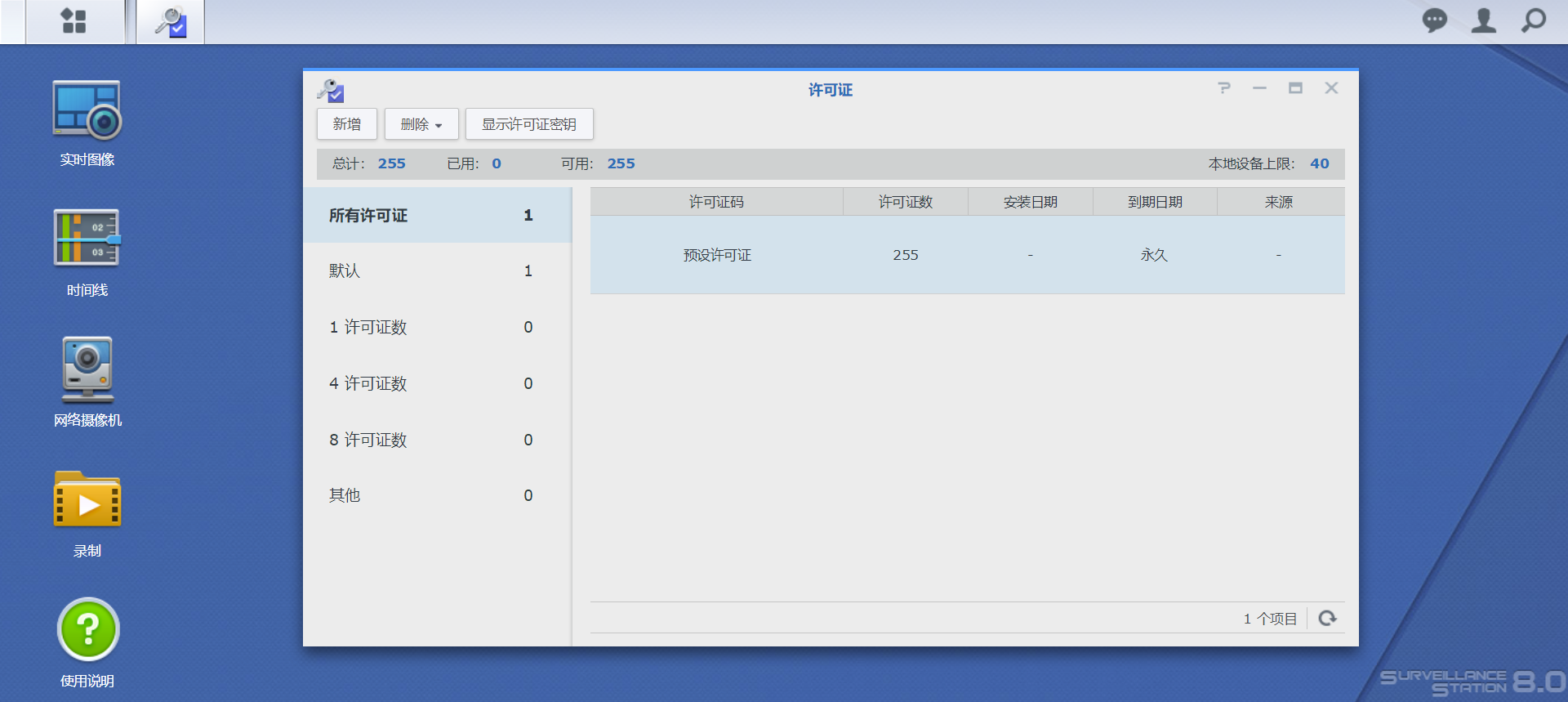The image size is (1568, 702).
Task: Select 所有许可证 category
Action: click(438, 215)
